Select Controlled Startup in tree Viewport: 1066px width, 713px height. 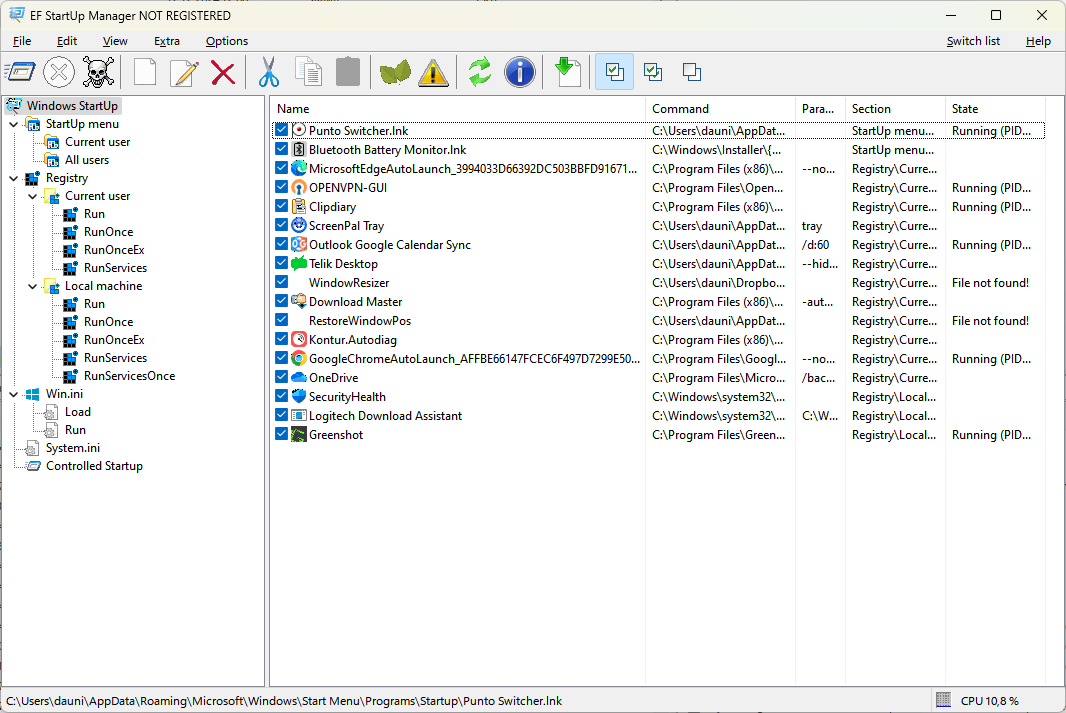(94, 466)
